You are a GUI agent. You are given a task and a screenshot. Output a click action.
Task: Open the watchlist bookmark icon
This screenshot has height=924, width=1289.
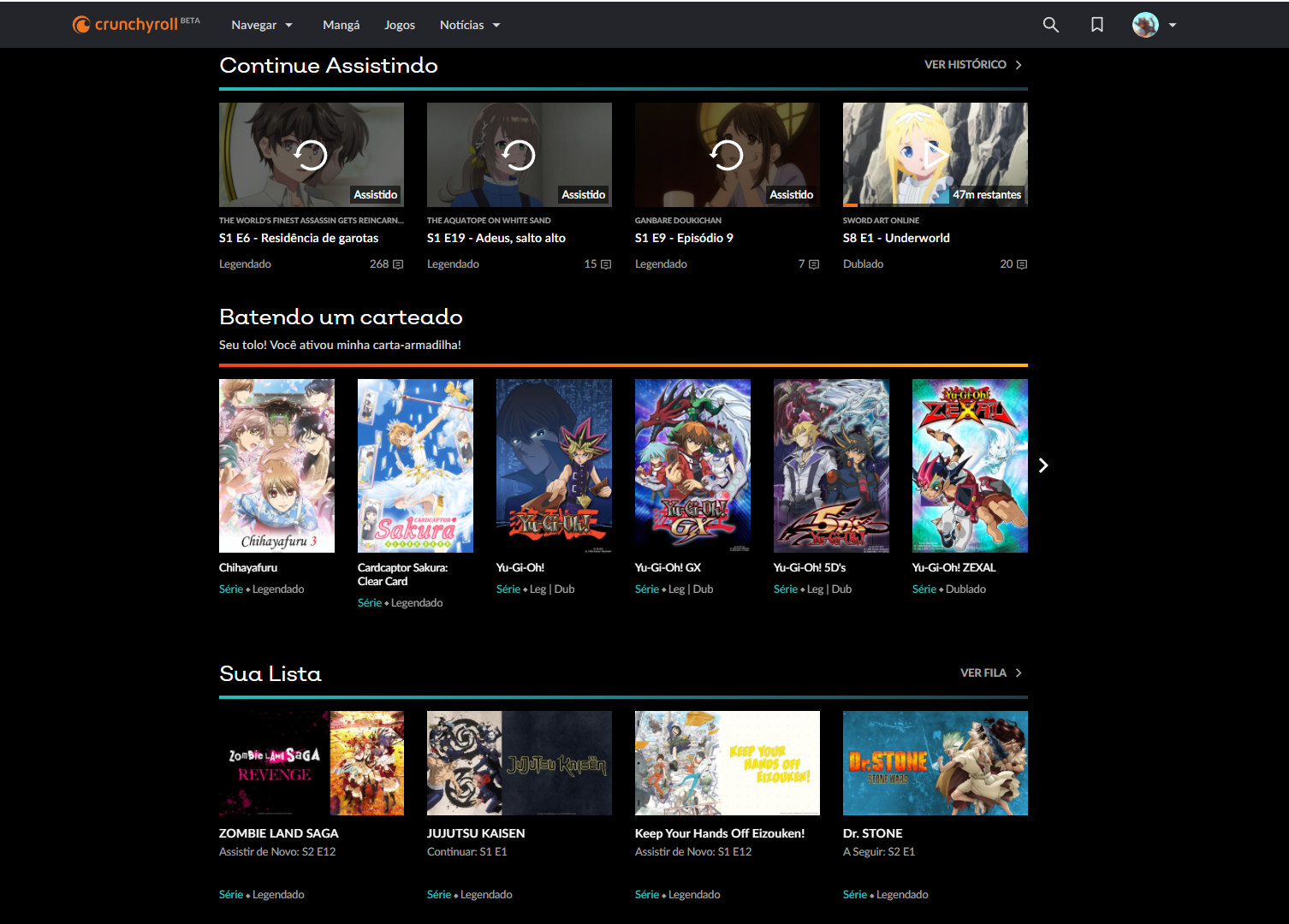[x=1097, y=25]
